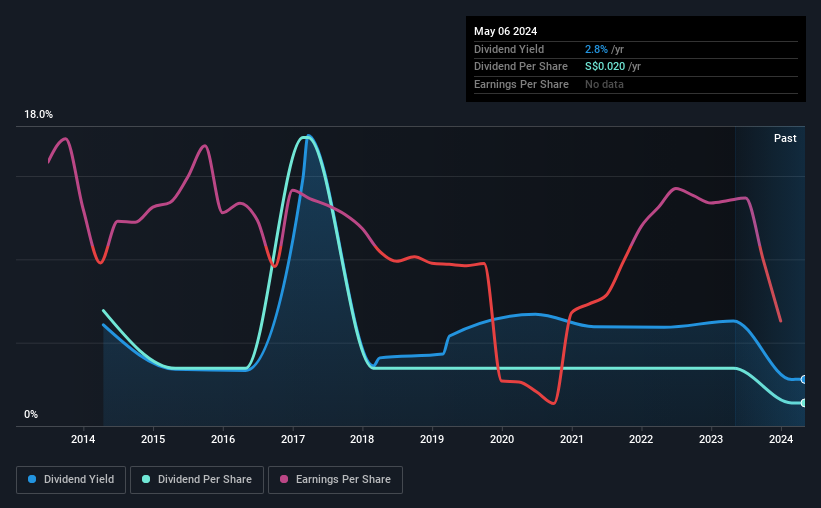Screen dimensions: 821x508
Task: Toggle the Earnings Per Share legend series
Action: pos(335,480)
